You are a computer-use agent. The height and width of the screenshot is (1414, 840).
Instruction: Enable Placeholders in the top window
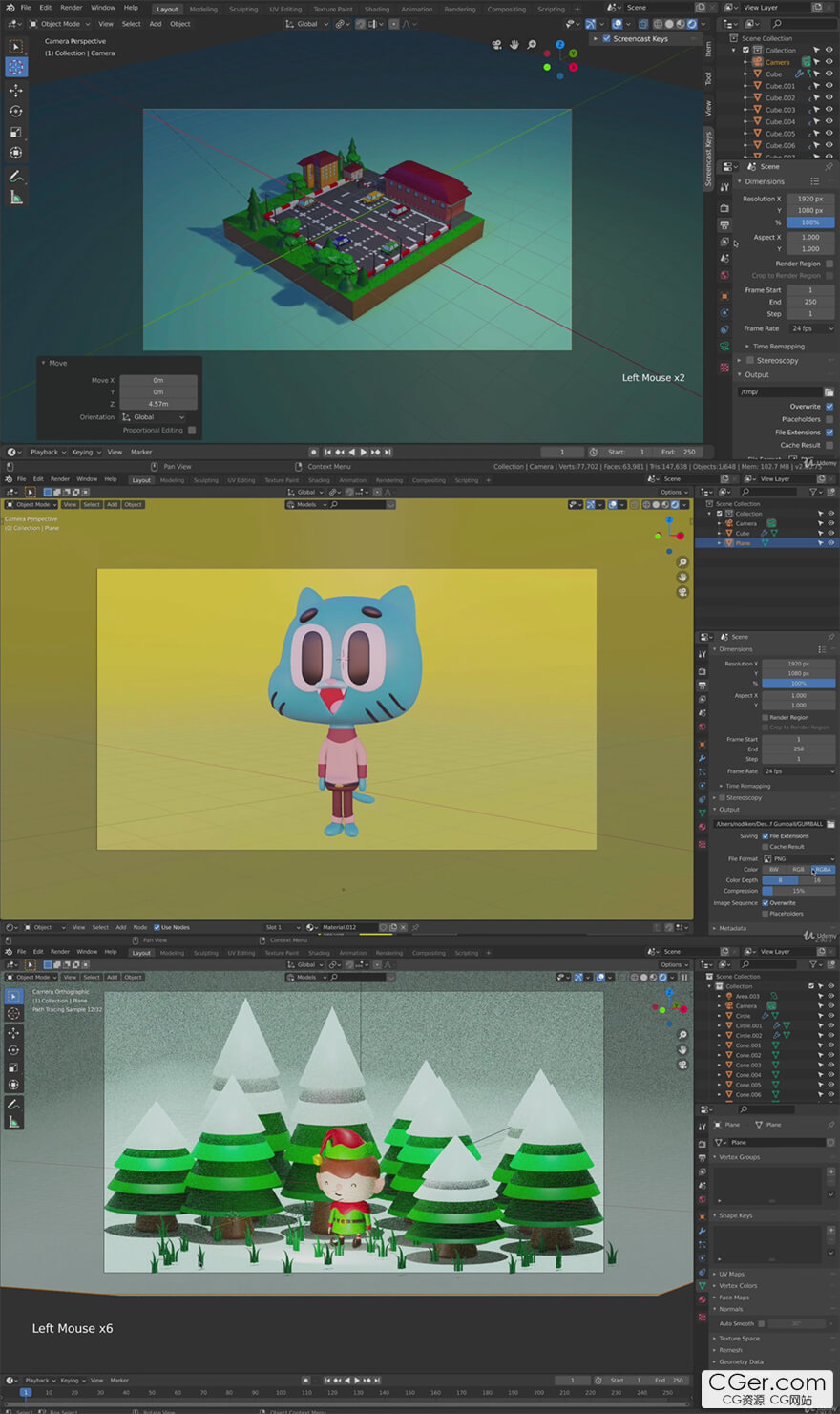829,419
